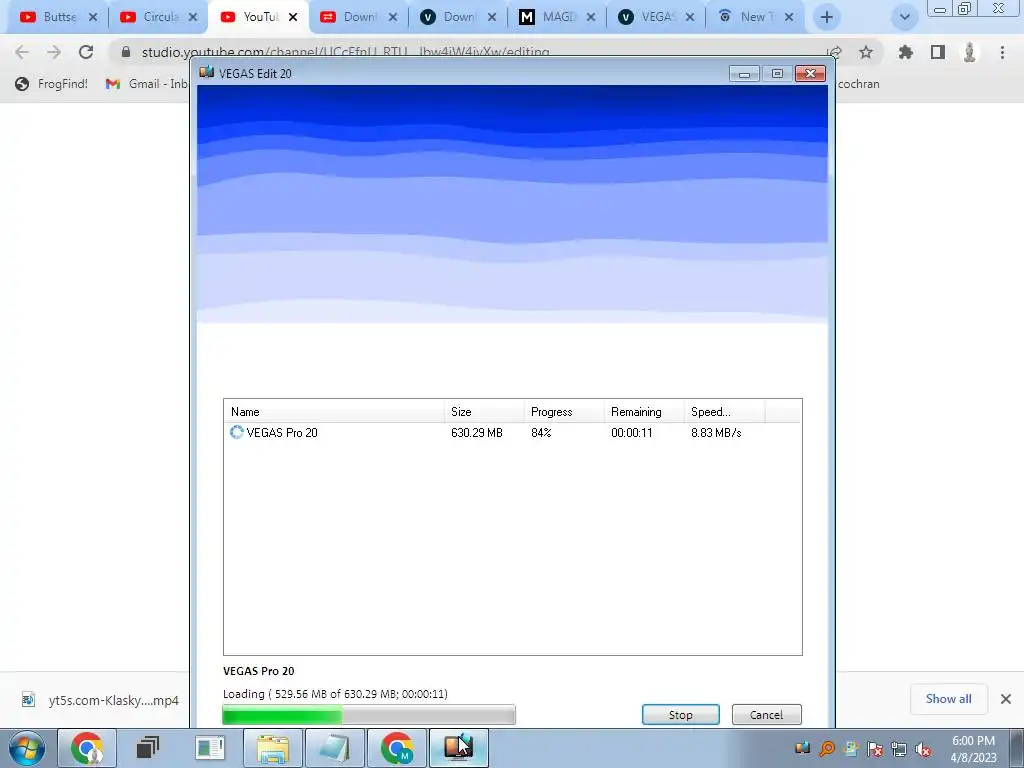Screen dimensions: 1024x768
Task: Open Chrome extensions puzzle icon
Action: 905,52
